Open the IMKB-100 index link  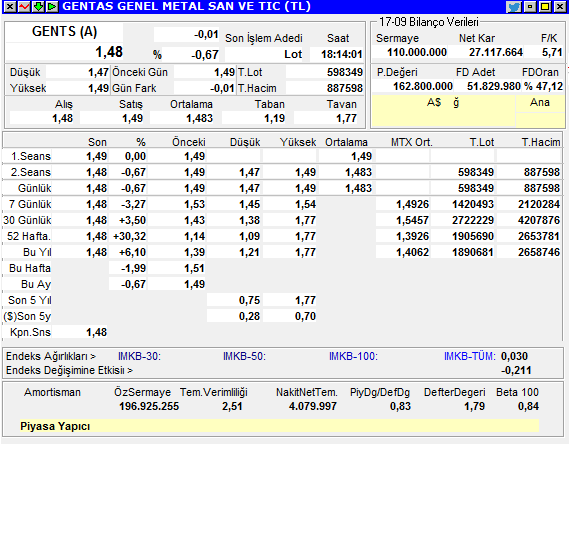(353, 356)
